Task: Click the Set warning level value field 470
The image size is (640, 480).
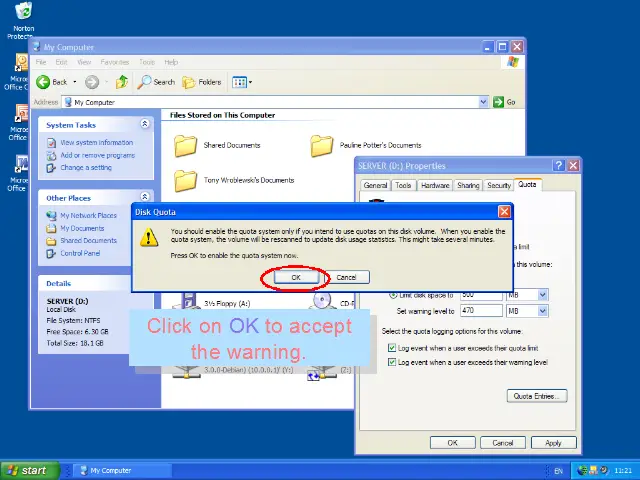Action: 481,311
